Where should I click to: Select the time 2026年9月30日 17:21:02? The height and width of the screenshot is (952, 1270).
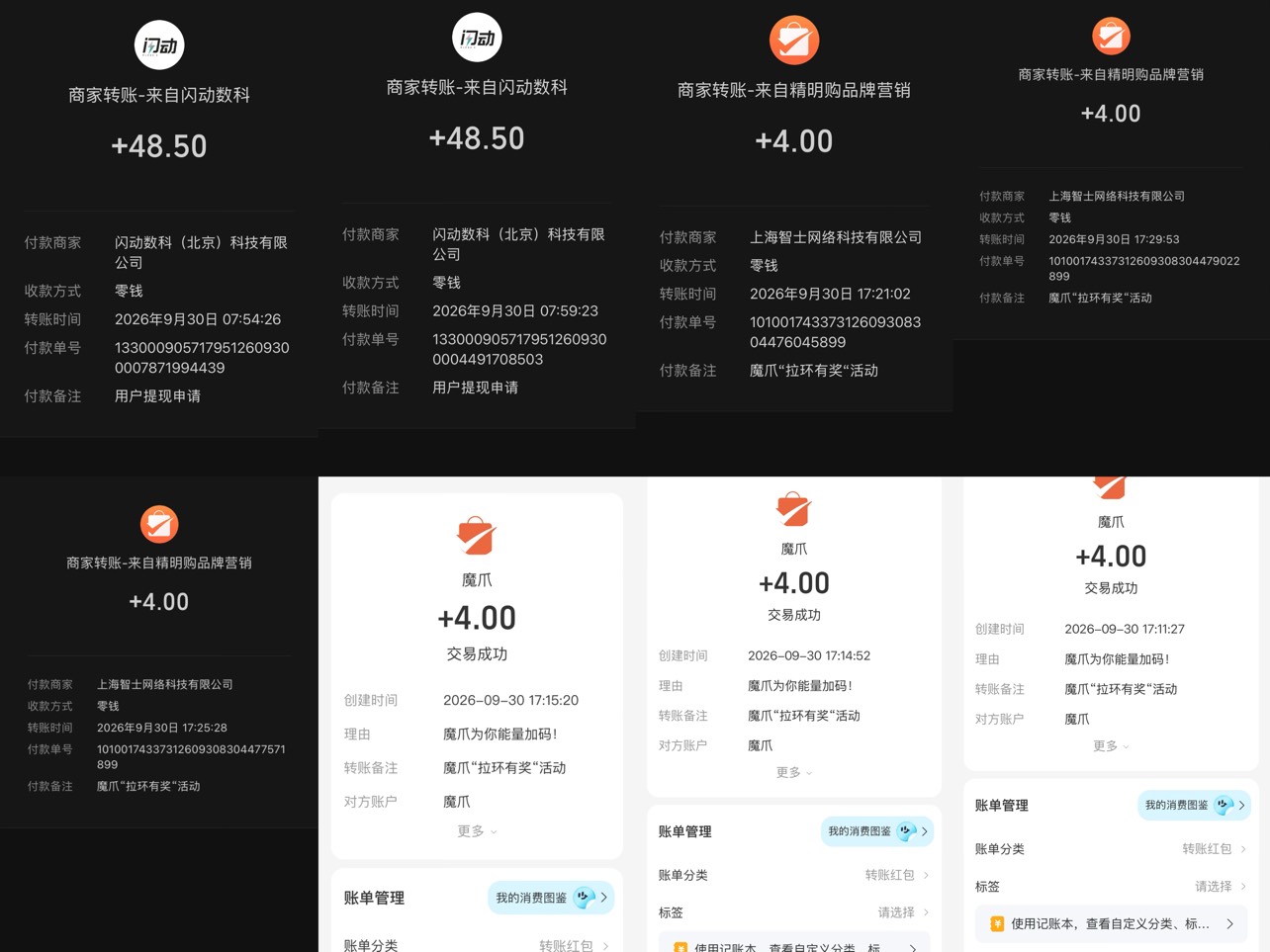tap(830, 294)
